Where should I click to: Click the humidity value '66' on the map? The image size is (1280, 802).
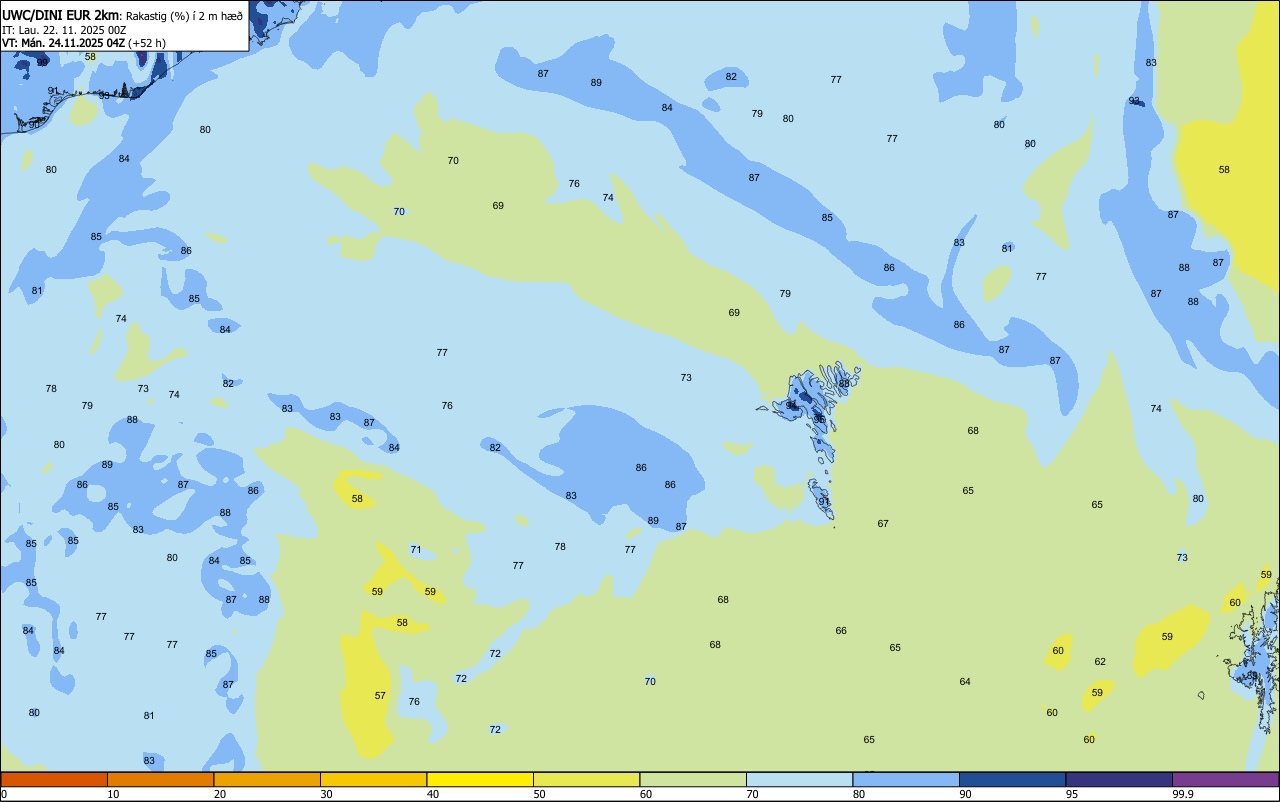841,631
